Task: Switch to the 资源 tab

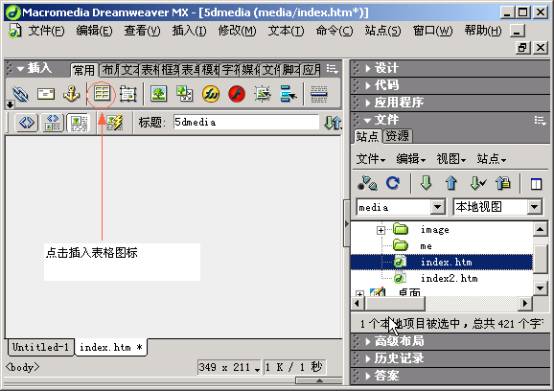Action: click(397, 136)
